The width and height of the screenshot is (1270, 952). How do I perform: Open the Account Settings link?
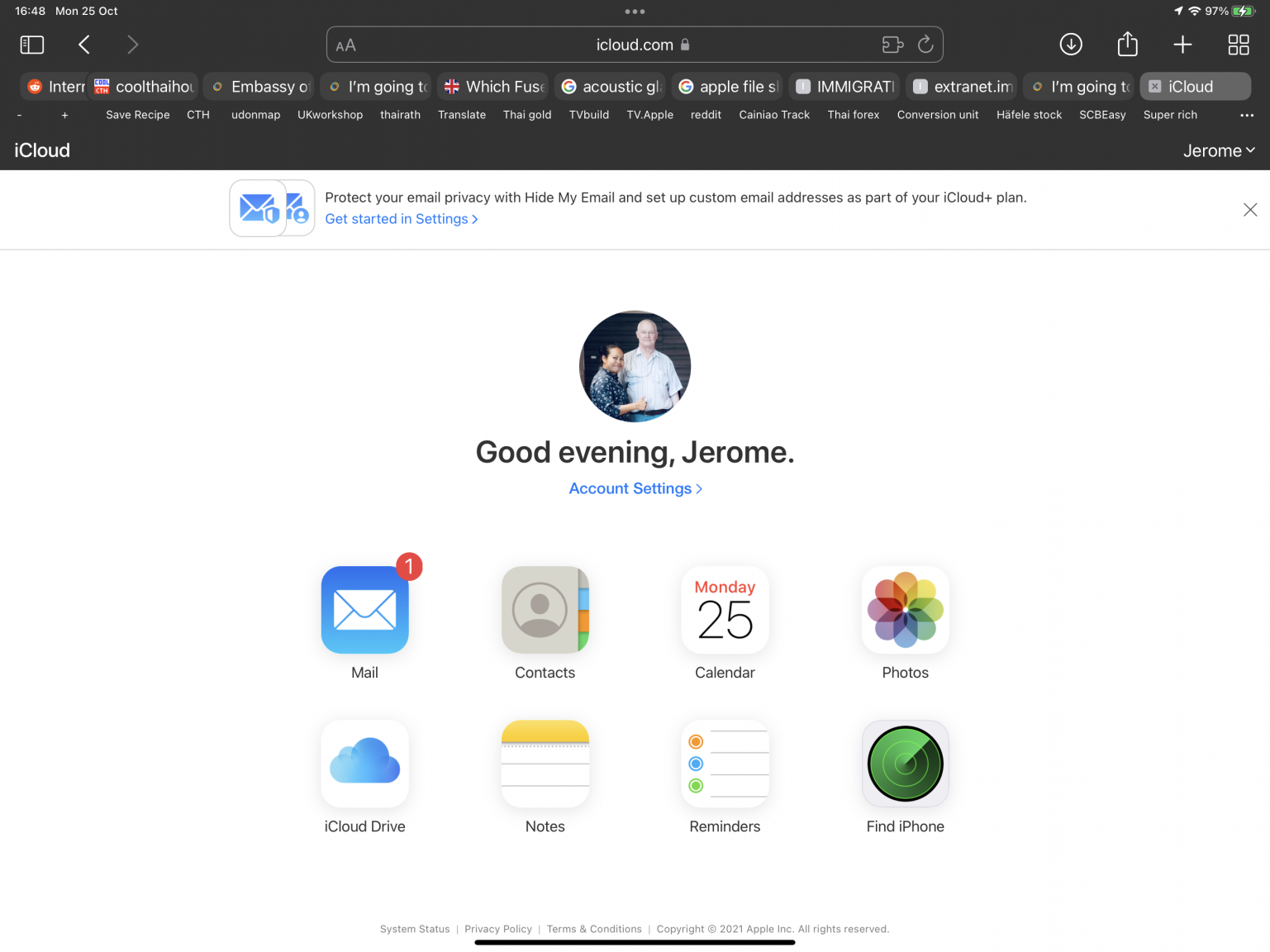pyautogui.click(x=635, y=488)
